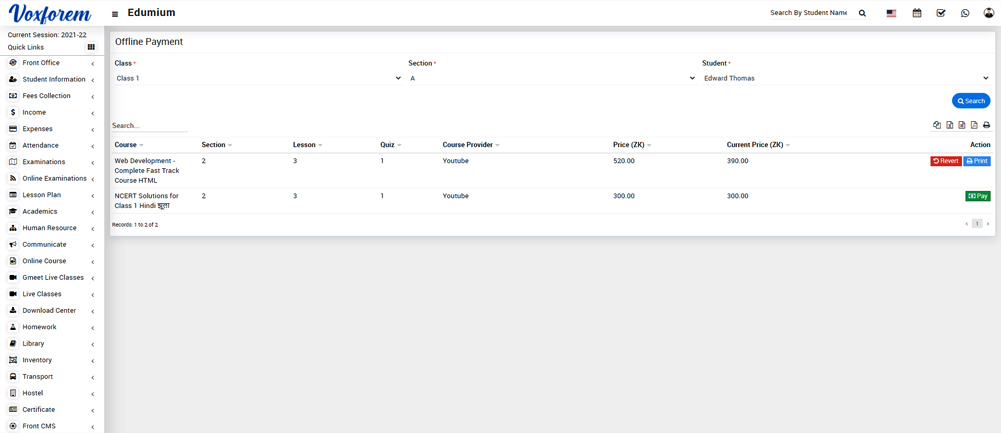Open Quick Links grid icon
Screen dimensions: 1001x433
[x=91, y=47]
